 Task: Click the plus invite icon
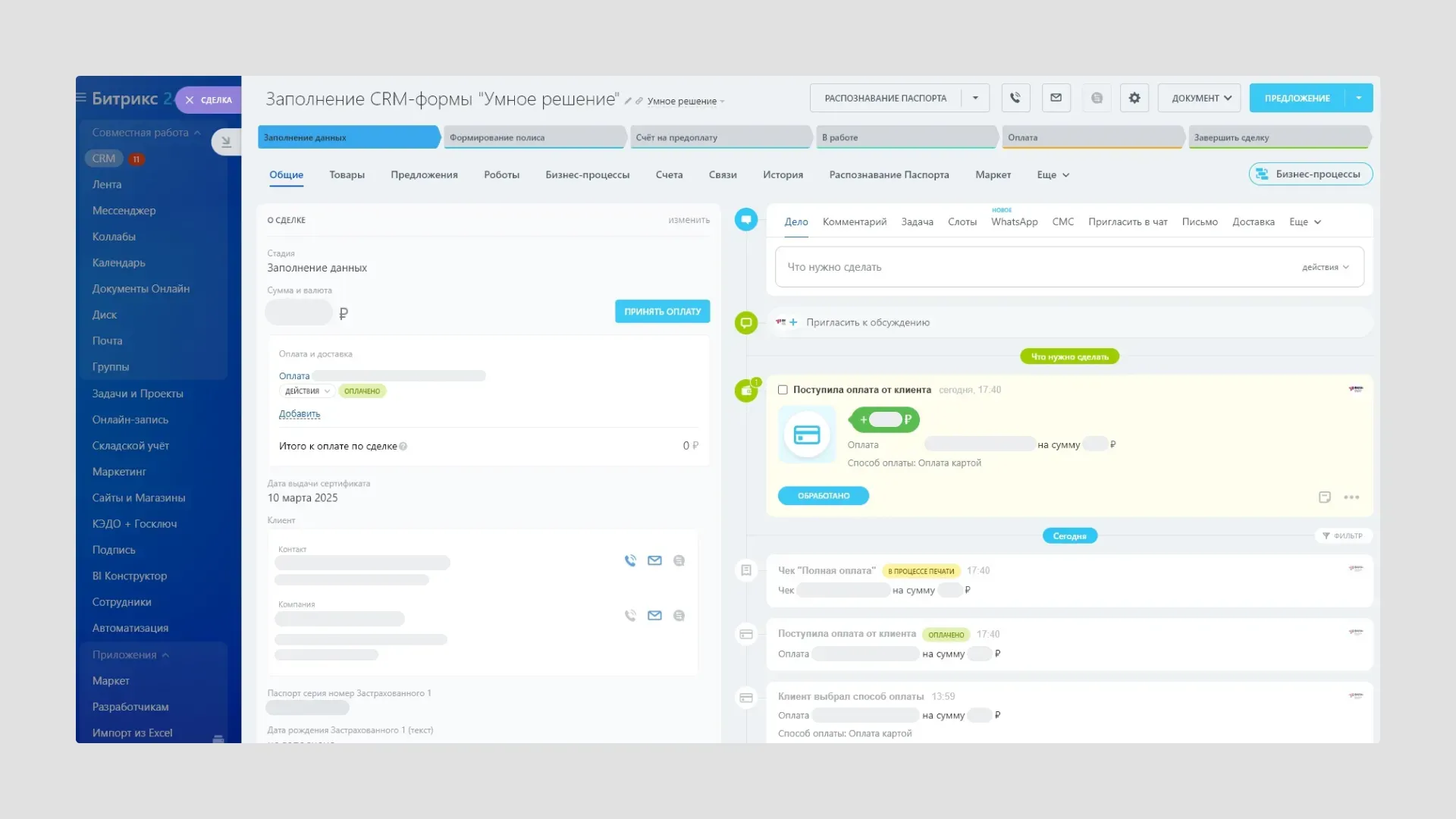(x=793, y=322)
